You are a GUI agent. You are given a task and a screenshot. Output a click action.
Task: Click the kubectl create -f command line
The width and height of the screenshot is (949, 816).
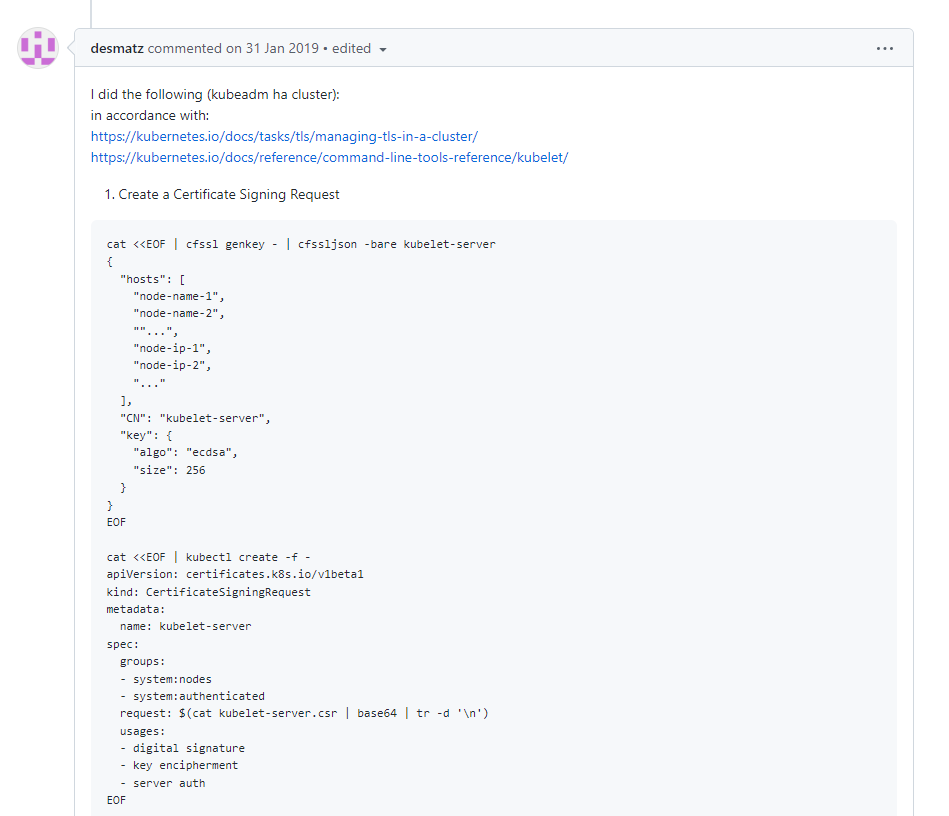[215, 557]
